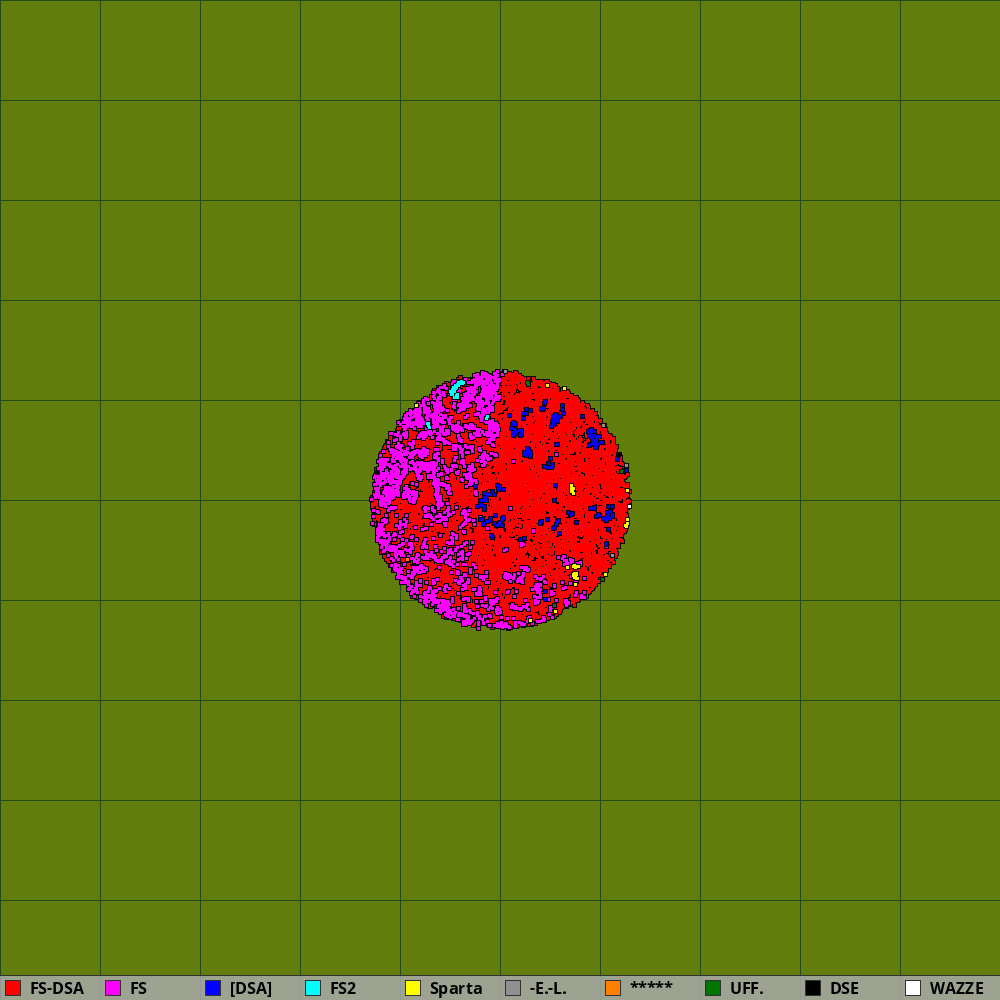Select the FS legend label

coord(138,988)
